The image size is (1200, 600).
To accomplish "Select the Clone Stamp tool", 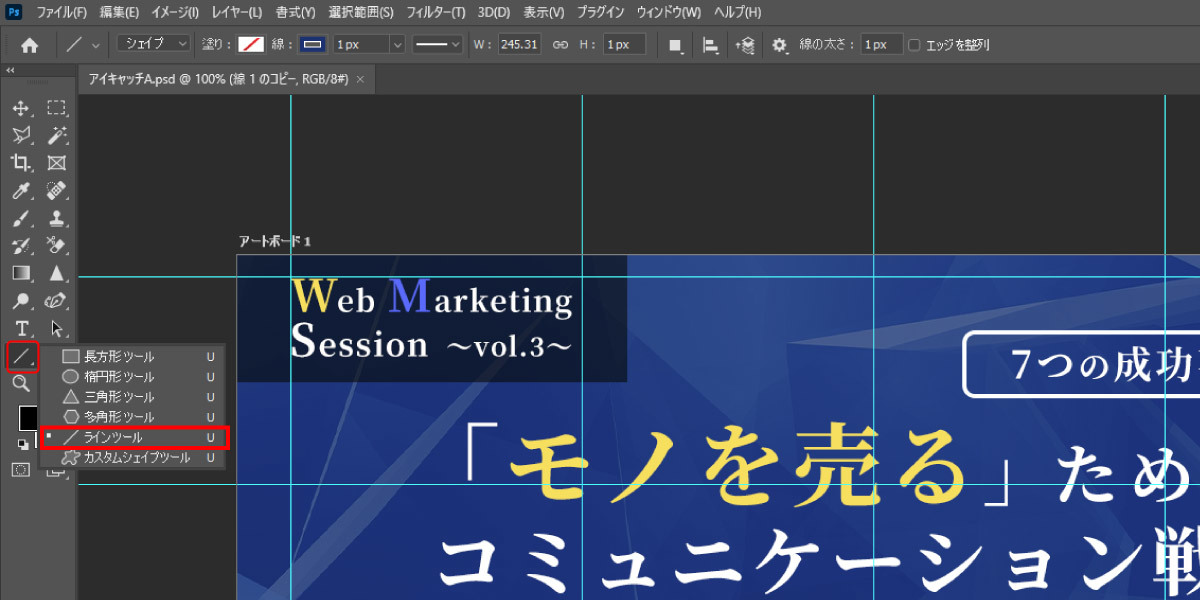I will point(56,218).
